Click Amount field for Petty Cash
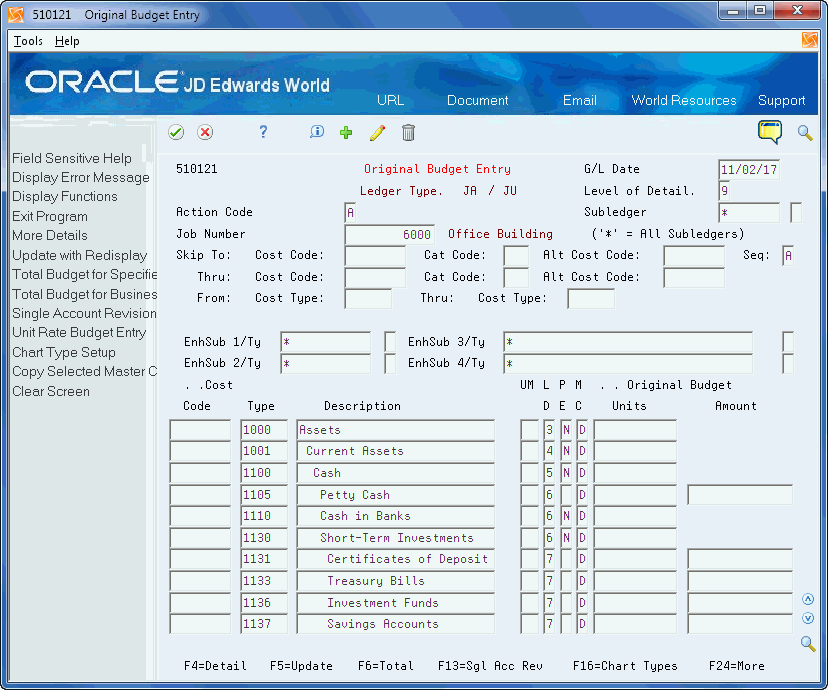The width and height of the screenshot is (828, 690). 740,495
